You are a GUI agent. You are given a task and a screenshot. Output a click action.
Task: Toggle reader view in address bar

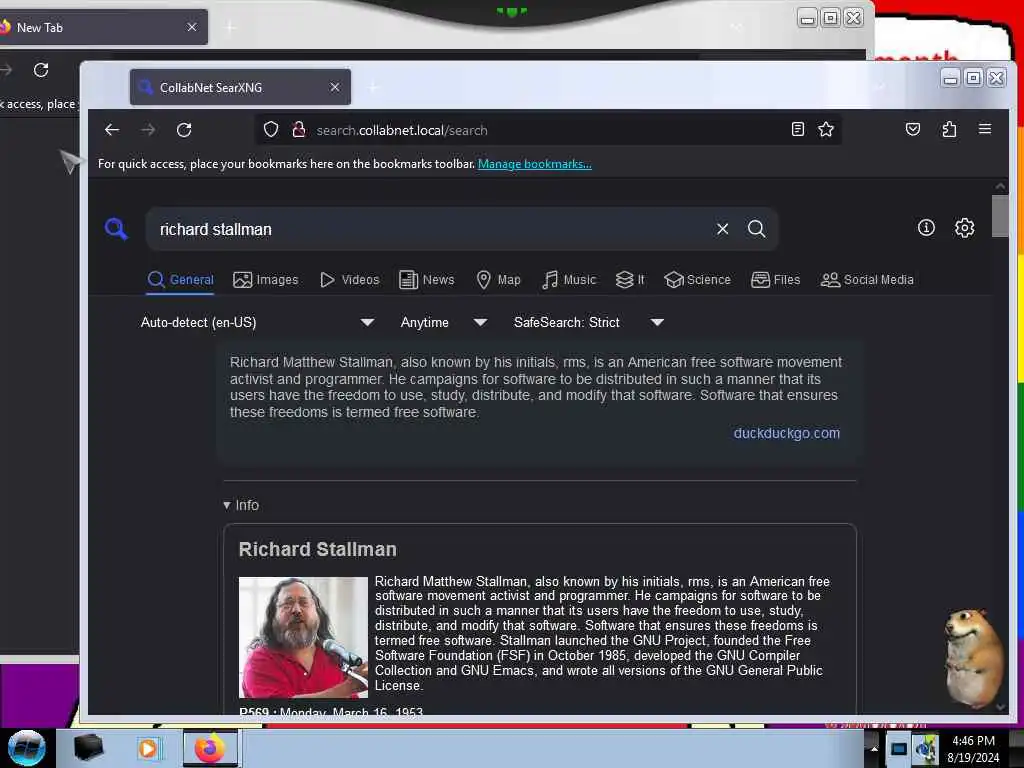pyautogui.click(x=797, y=129)
